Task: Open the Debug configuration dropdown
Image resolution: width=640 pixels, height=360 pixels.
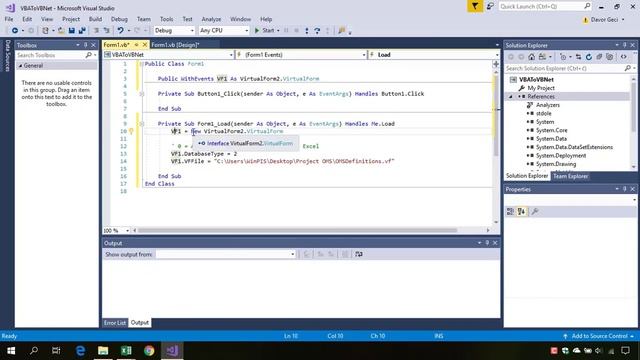Action: tap(174, 31)
